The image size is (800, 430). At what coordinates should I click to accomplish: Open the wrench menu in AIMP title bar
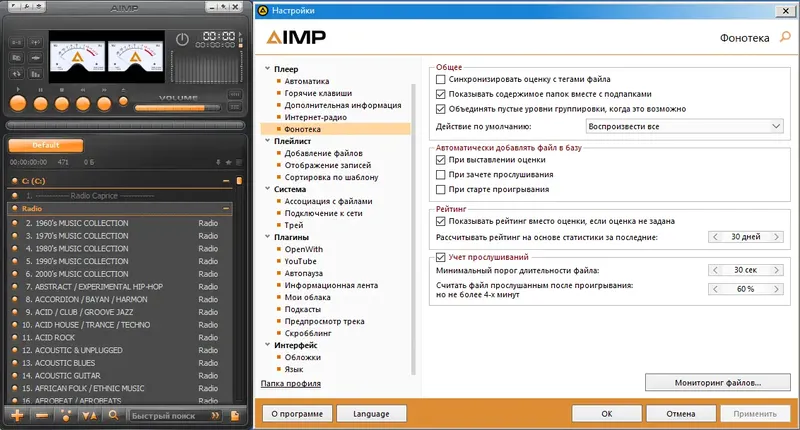point(25,7)
